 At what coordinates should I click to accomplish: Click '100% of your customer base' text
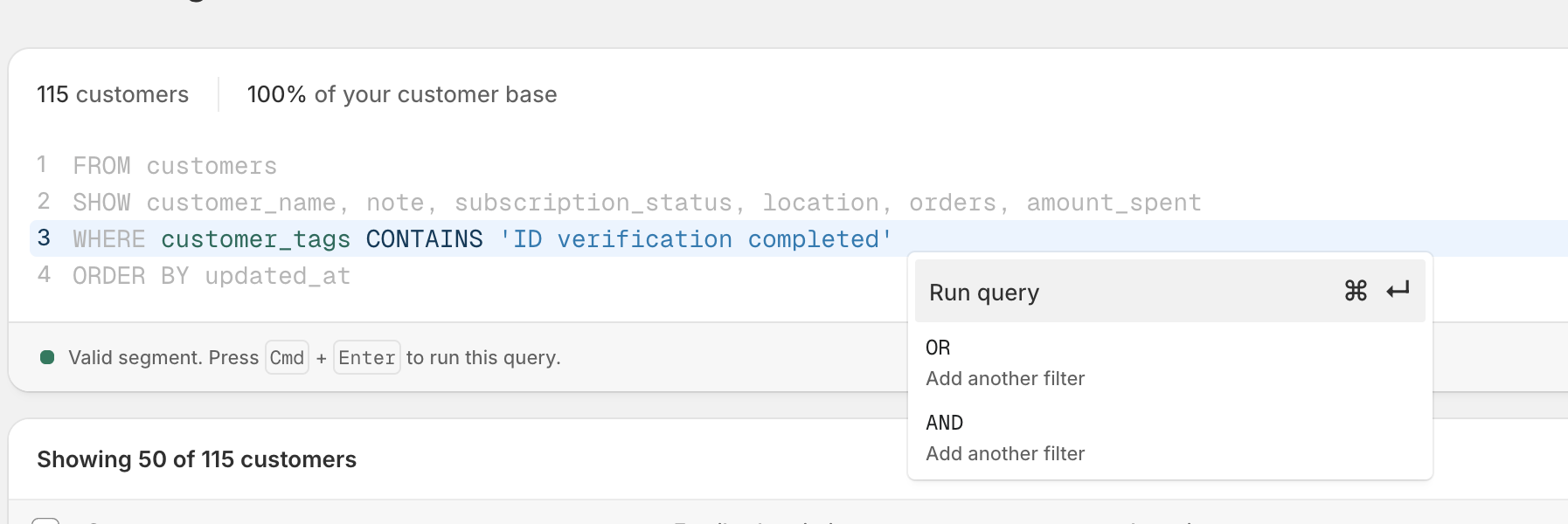pos(402,94)
